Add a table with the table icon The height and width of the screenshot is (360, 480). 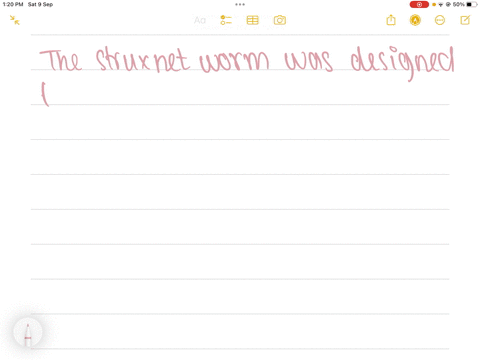253,20
